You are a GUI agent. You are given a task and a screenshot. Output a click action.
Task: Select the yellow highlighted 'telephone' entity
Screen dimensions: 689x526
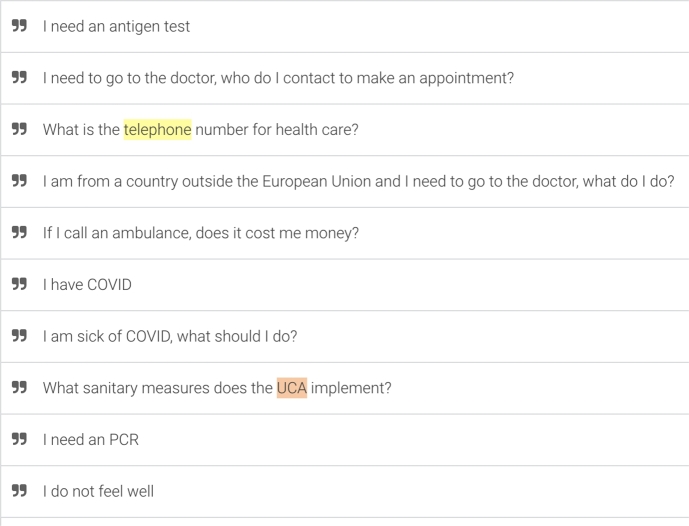pyautogui.click(x=158, y=130)
